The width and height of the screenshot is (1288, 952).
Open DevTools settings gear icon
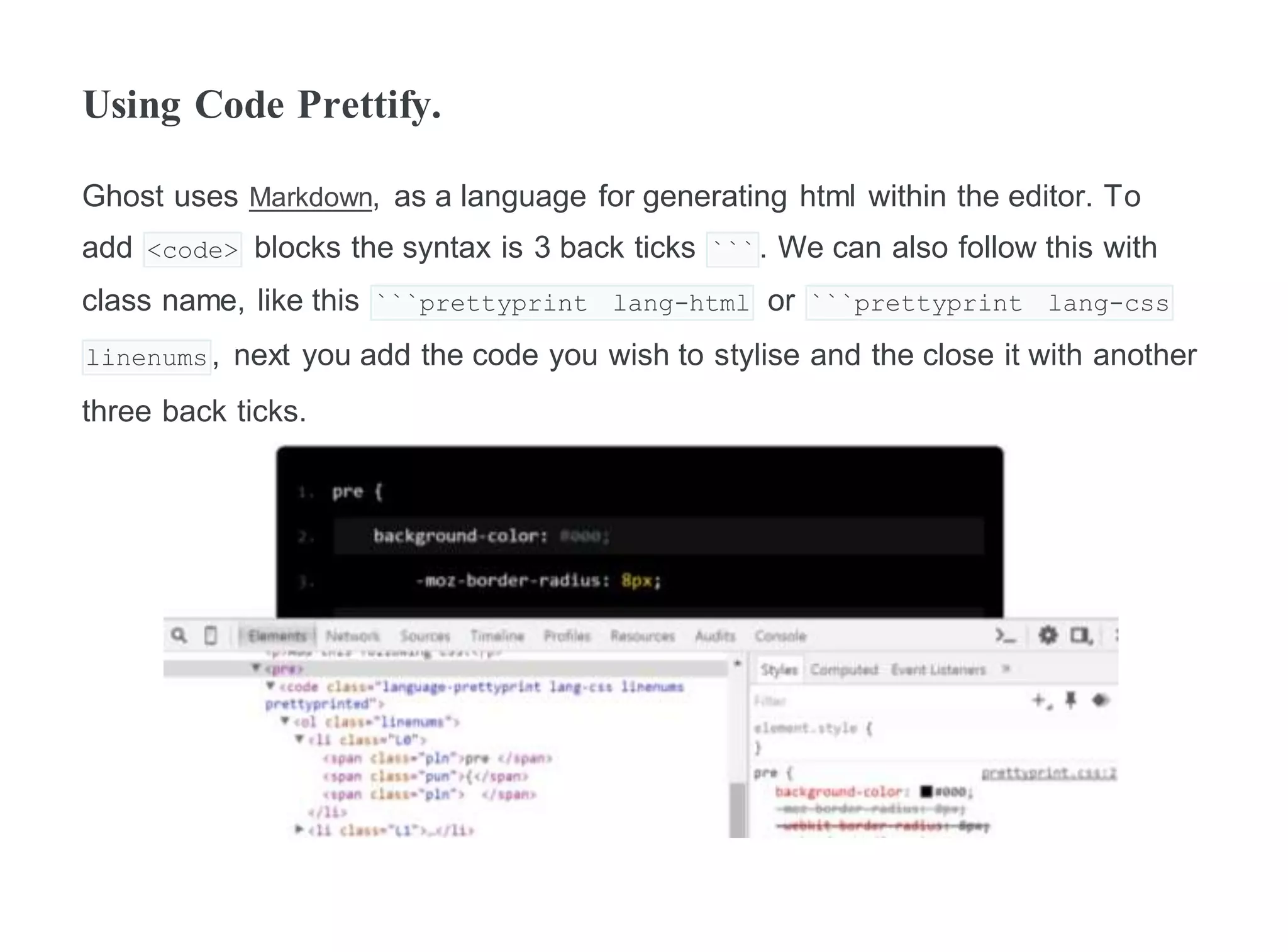(x=1048, y=635)
